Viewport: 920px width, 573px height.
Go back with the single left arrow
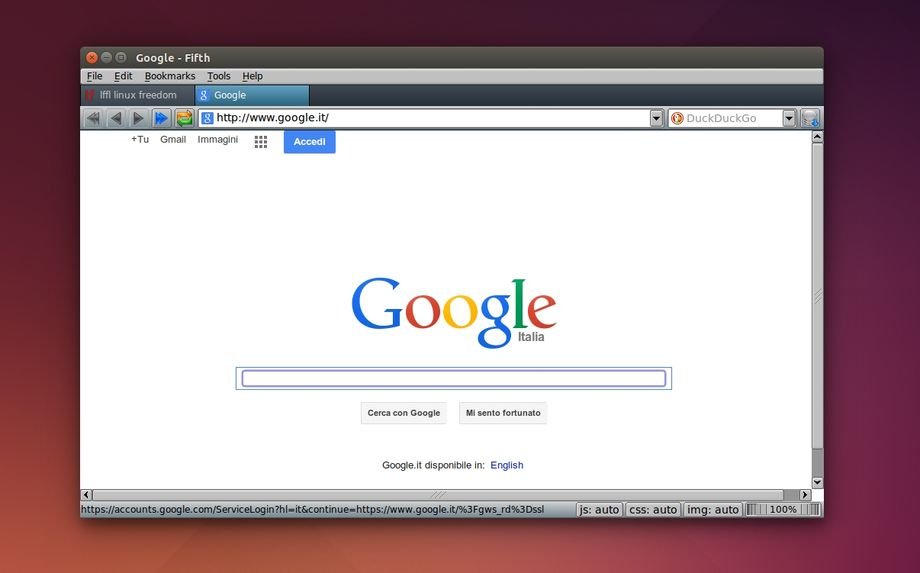click(x=116, y=118)
